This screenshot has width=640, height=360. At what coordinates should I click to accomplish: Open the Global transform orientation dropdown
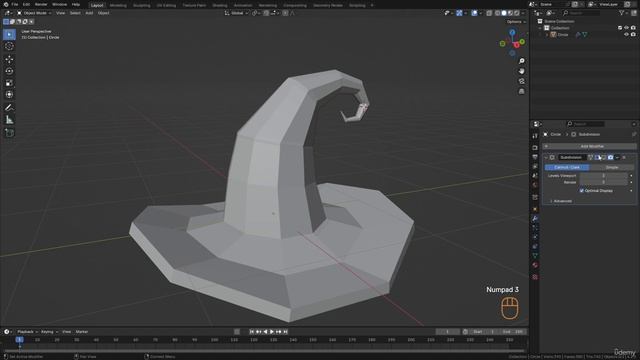point(236,13)
